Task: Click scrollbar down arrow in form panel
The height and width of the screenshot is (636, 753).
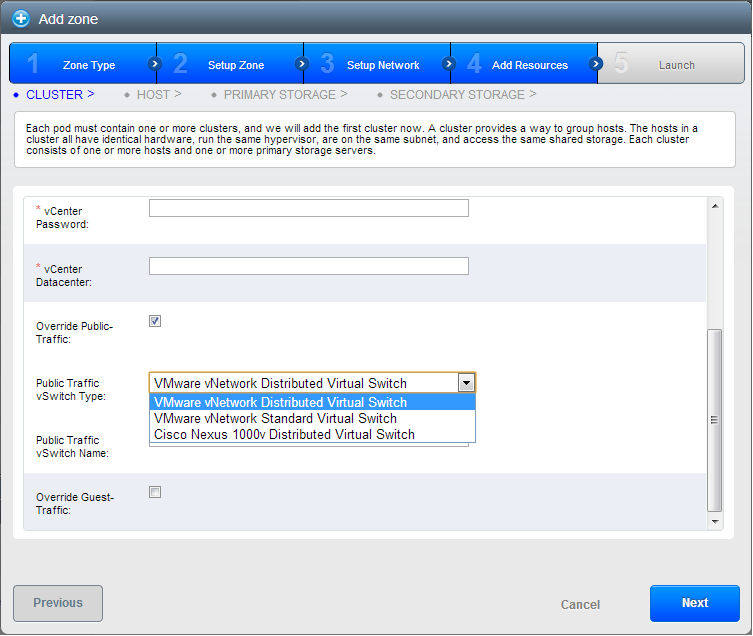Action: point(714,521)
